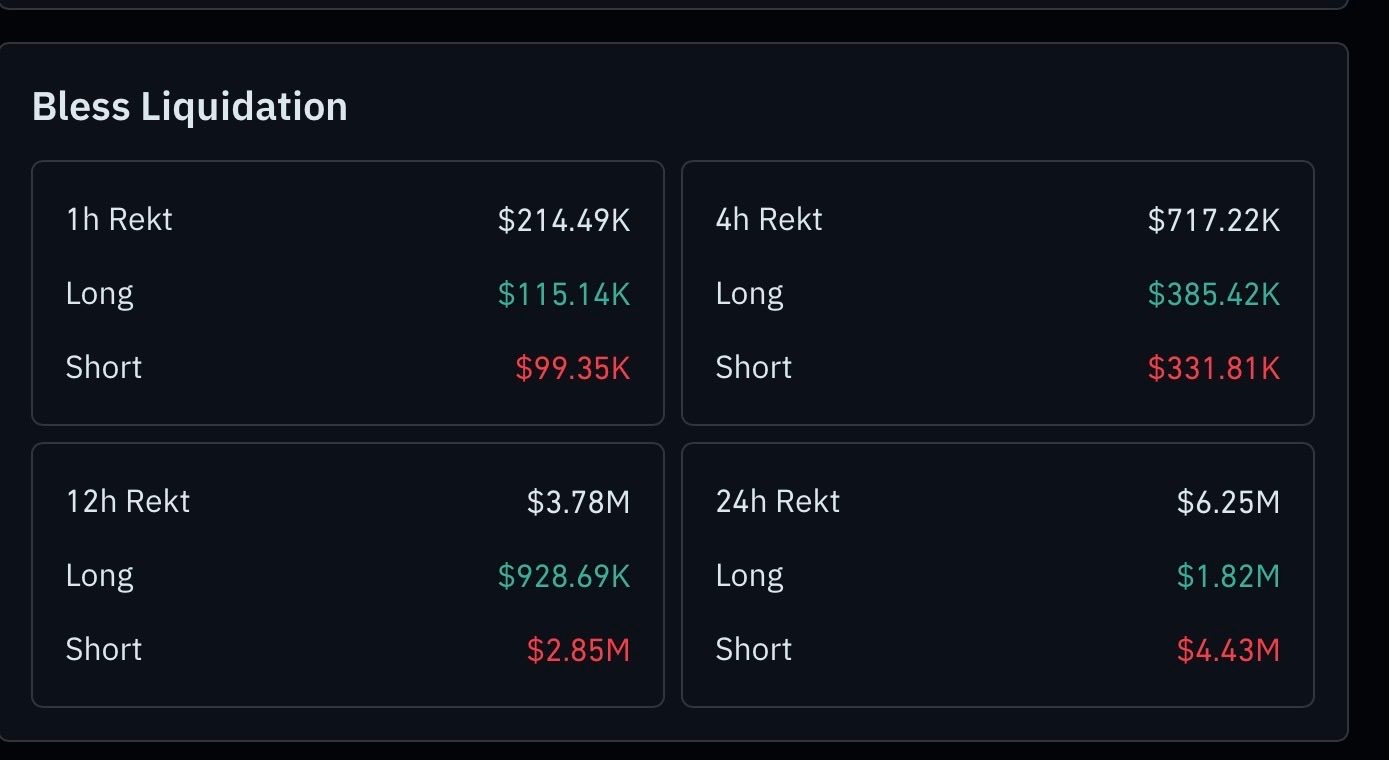Screen dimensions: 1389x760
Task: Click the 12h Short value $2.85M
Action: point(579,650)
